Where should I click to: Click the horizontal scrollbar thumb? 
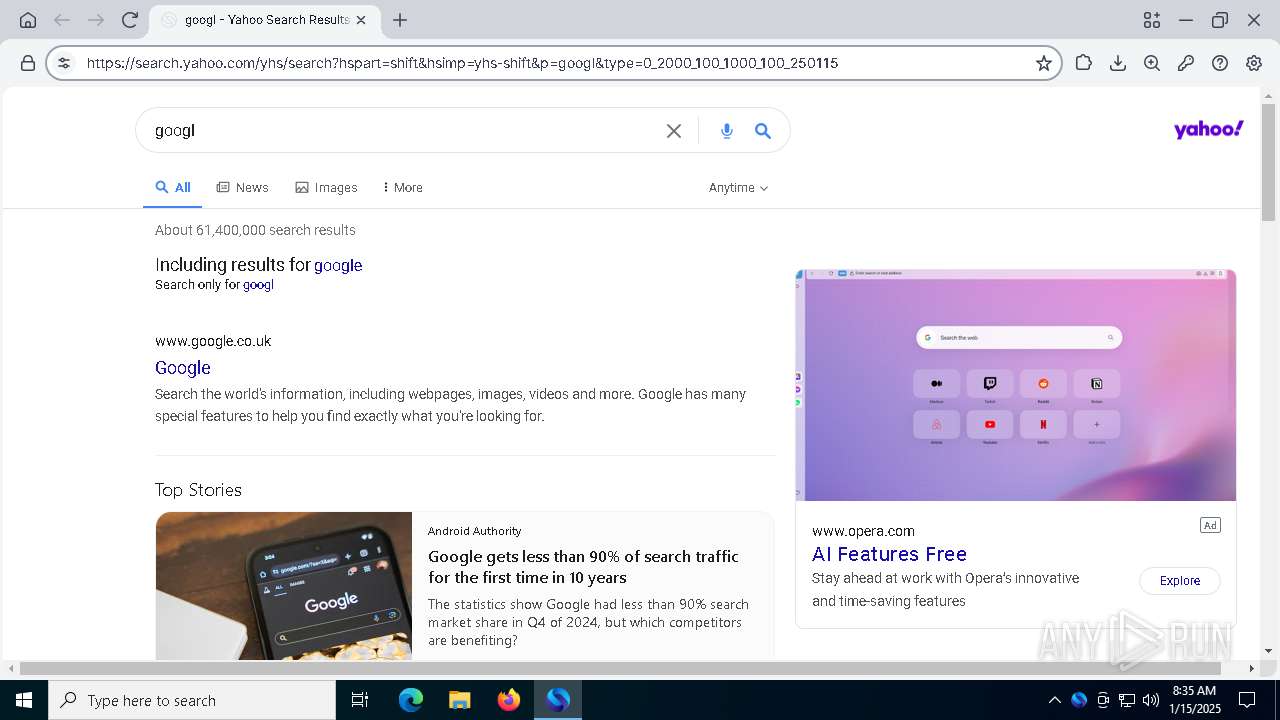pyautogui.click(x=620, y=668)
